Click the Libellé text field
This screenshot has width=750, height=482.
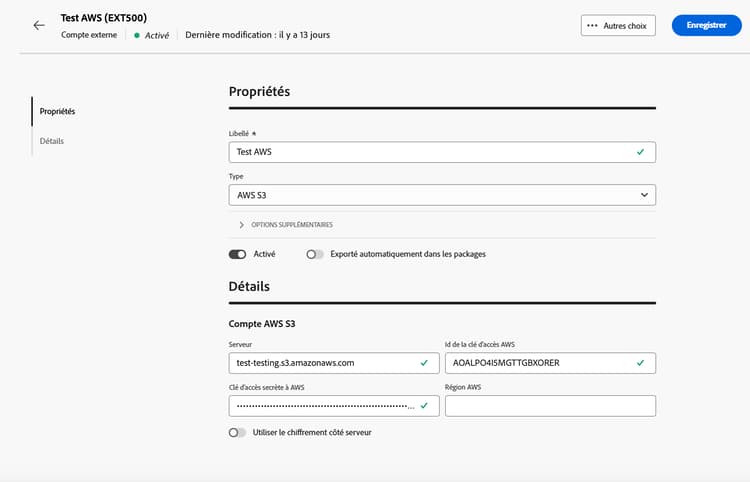coord(430,152)
